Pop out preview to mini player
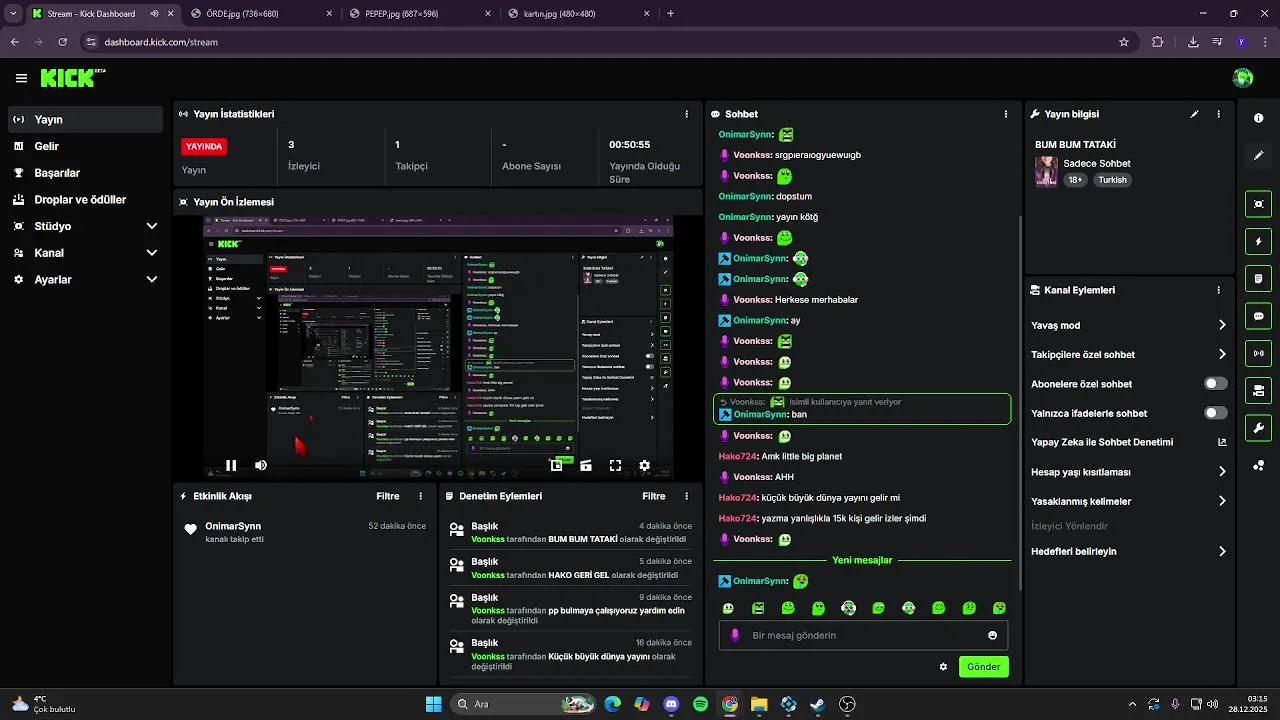 point(557,465)
